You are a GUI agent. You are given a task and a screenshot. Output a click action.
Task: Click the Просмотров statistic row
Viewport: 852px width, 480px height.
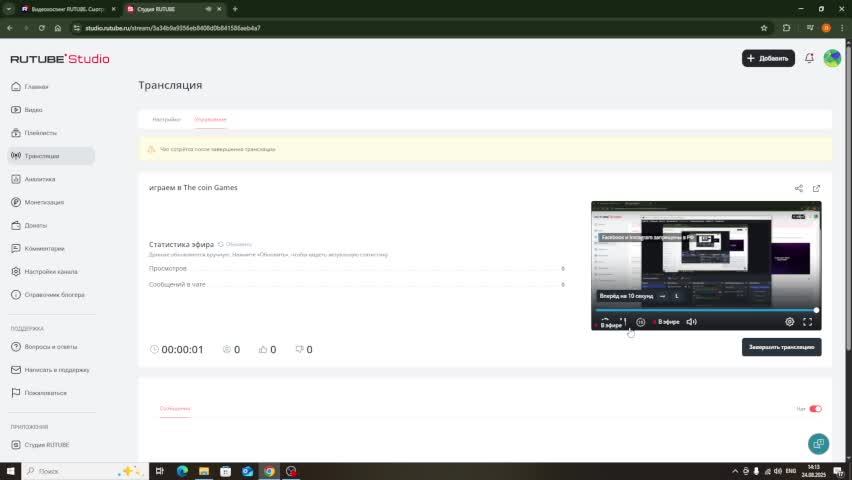point(356,269)
